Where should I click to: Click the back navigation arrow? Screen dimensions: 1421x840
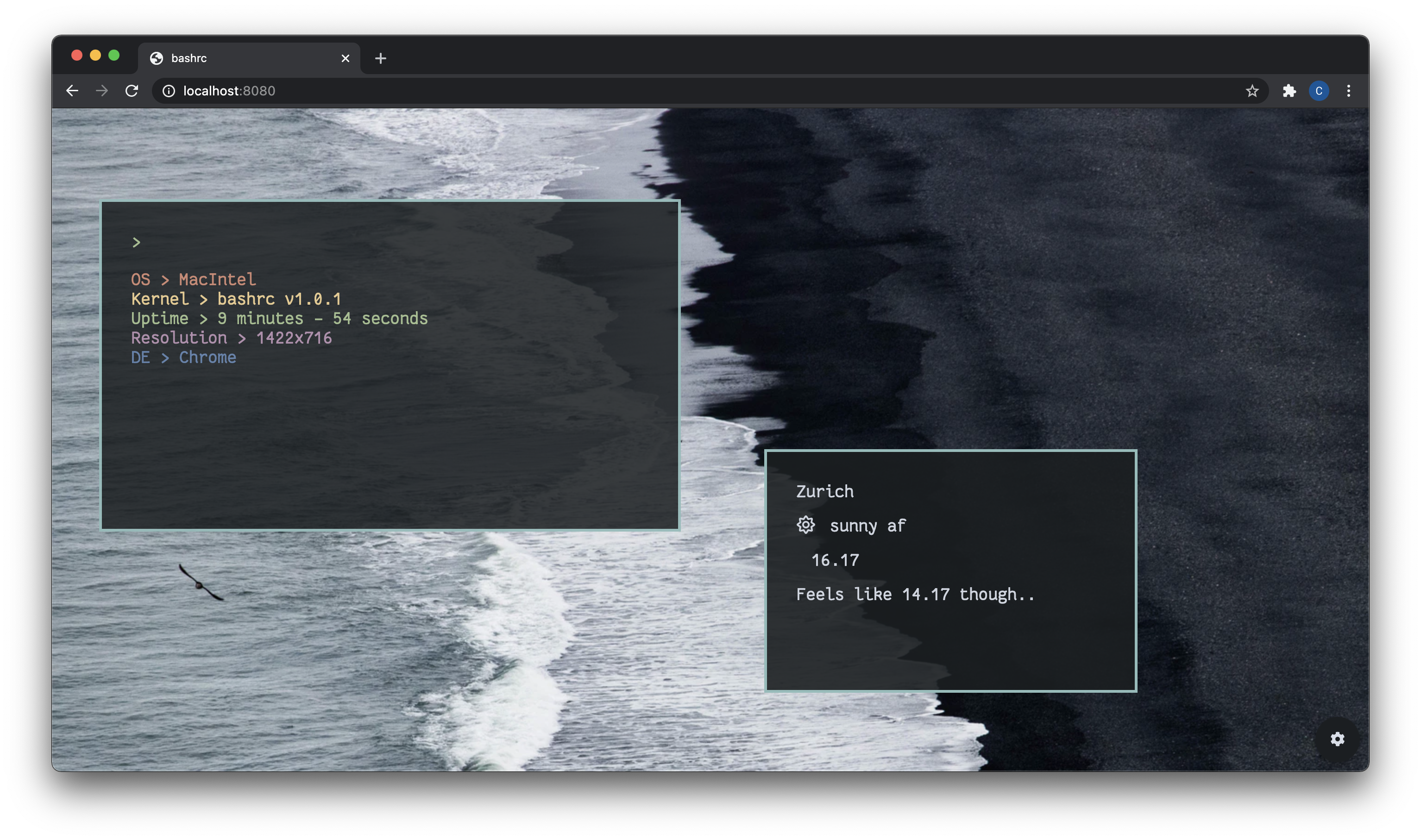tap(72, 91)
